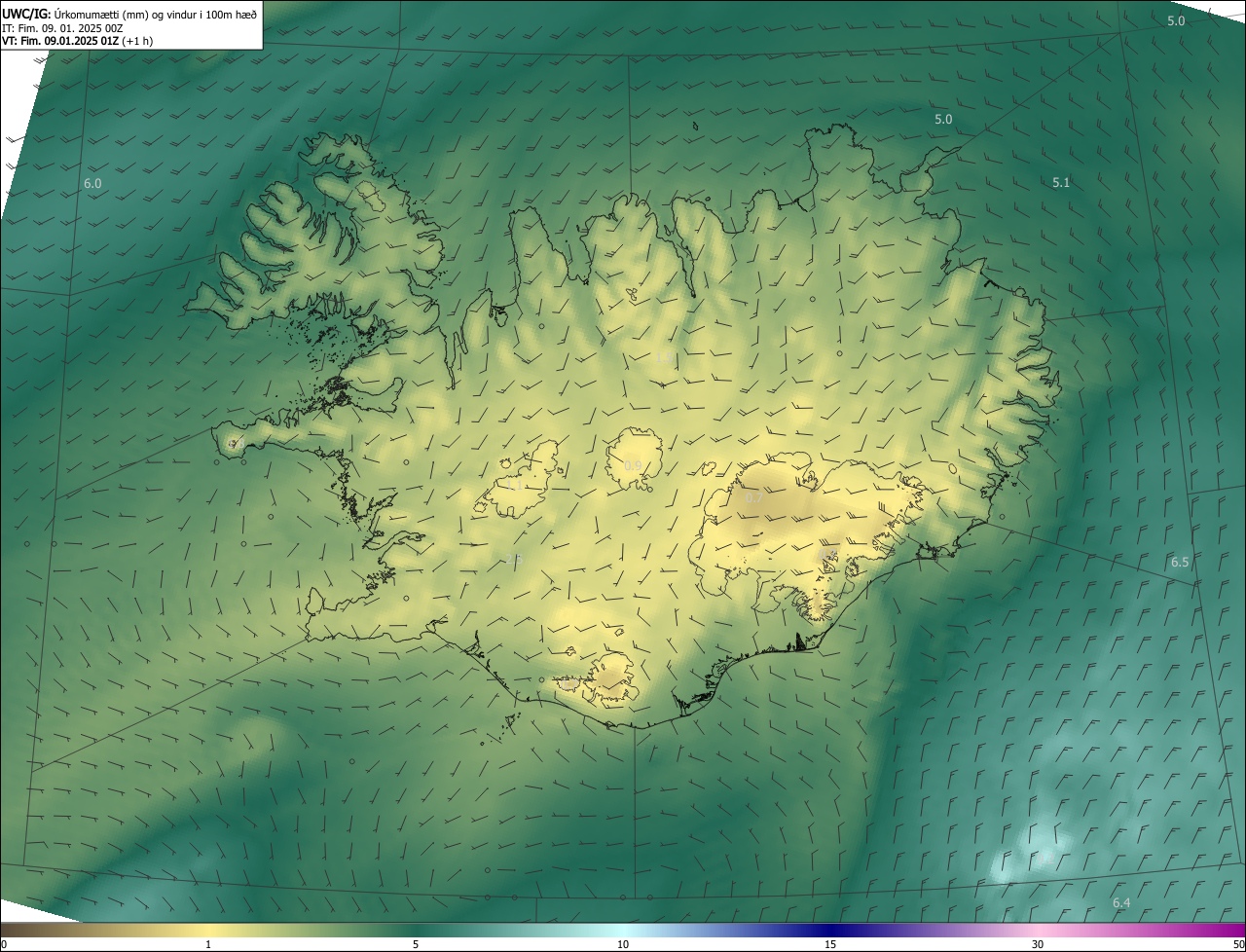The height and width of the screenshot is (952, 1246).
Task: Click the 5.1 value label off the northeast coast
Action: click(x=1061, y=182)
